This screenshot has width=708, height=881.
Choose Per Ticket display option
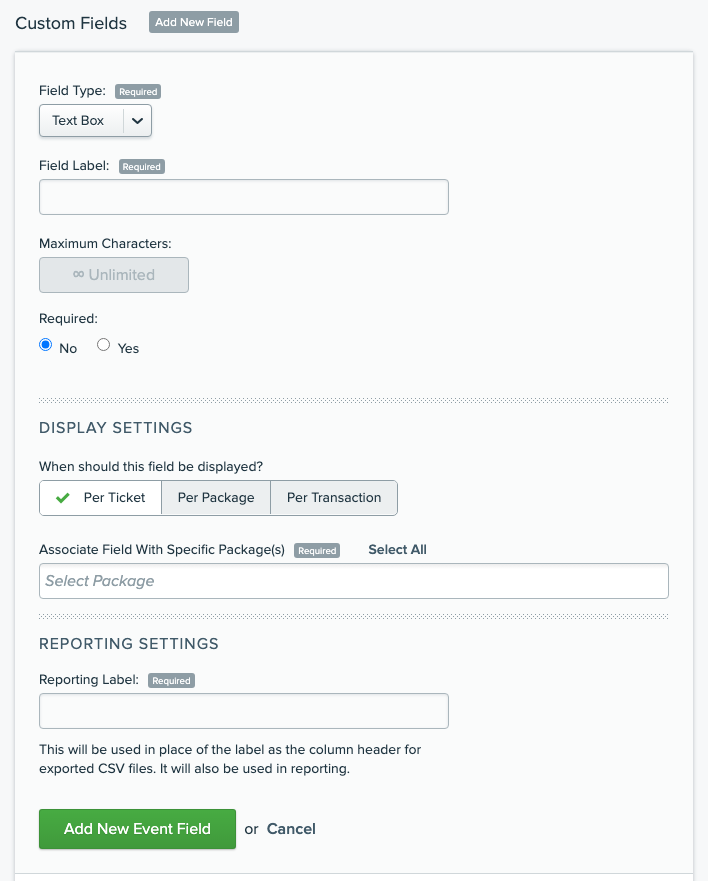(101, 498)
